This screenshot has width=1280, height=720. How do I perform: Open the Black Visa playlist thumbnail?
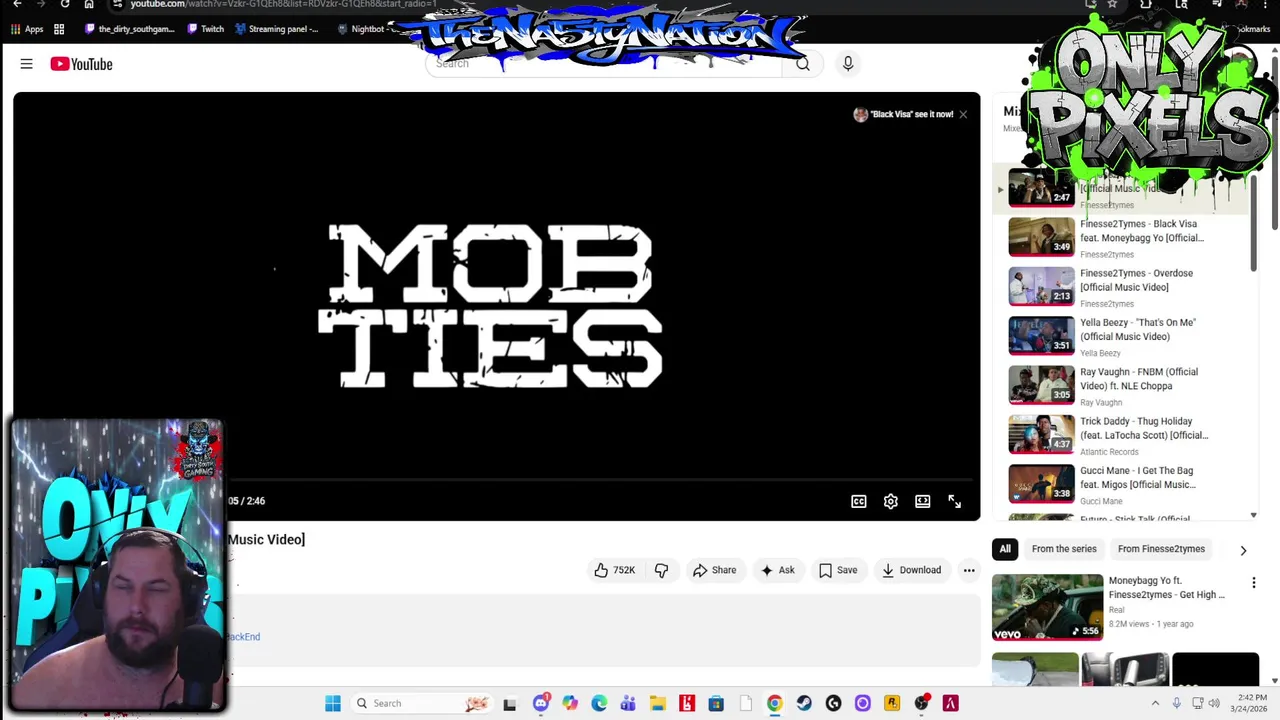point(1041,237)
